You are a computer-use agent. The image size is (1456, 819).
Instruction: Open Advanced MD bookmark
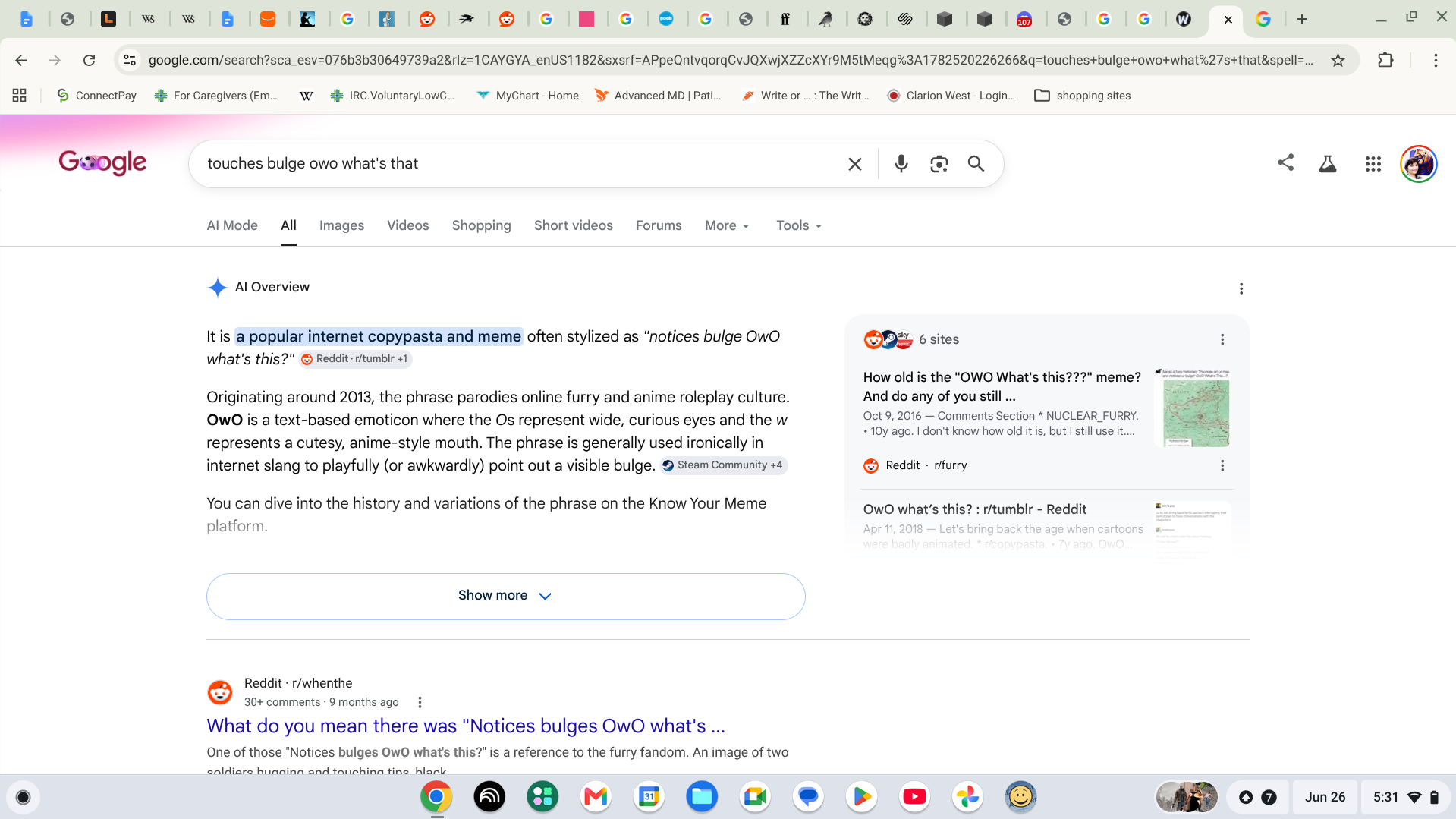658,96
